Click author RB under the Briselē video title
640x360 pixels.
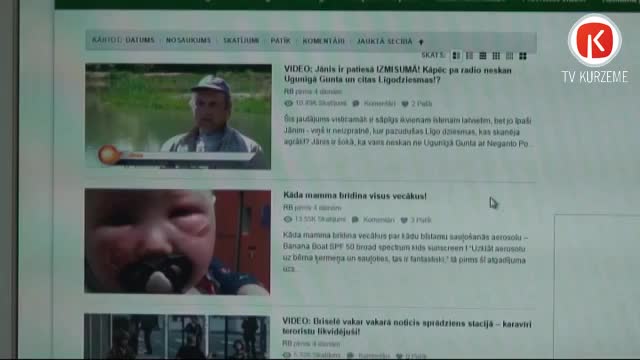tap(287, 343)
